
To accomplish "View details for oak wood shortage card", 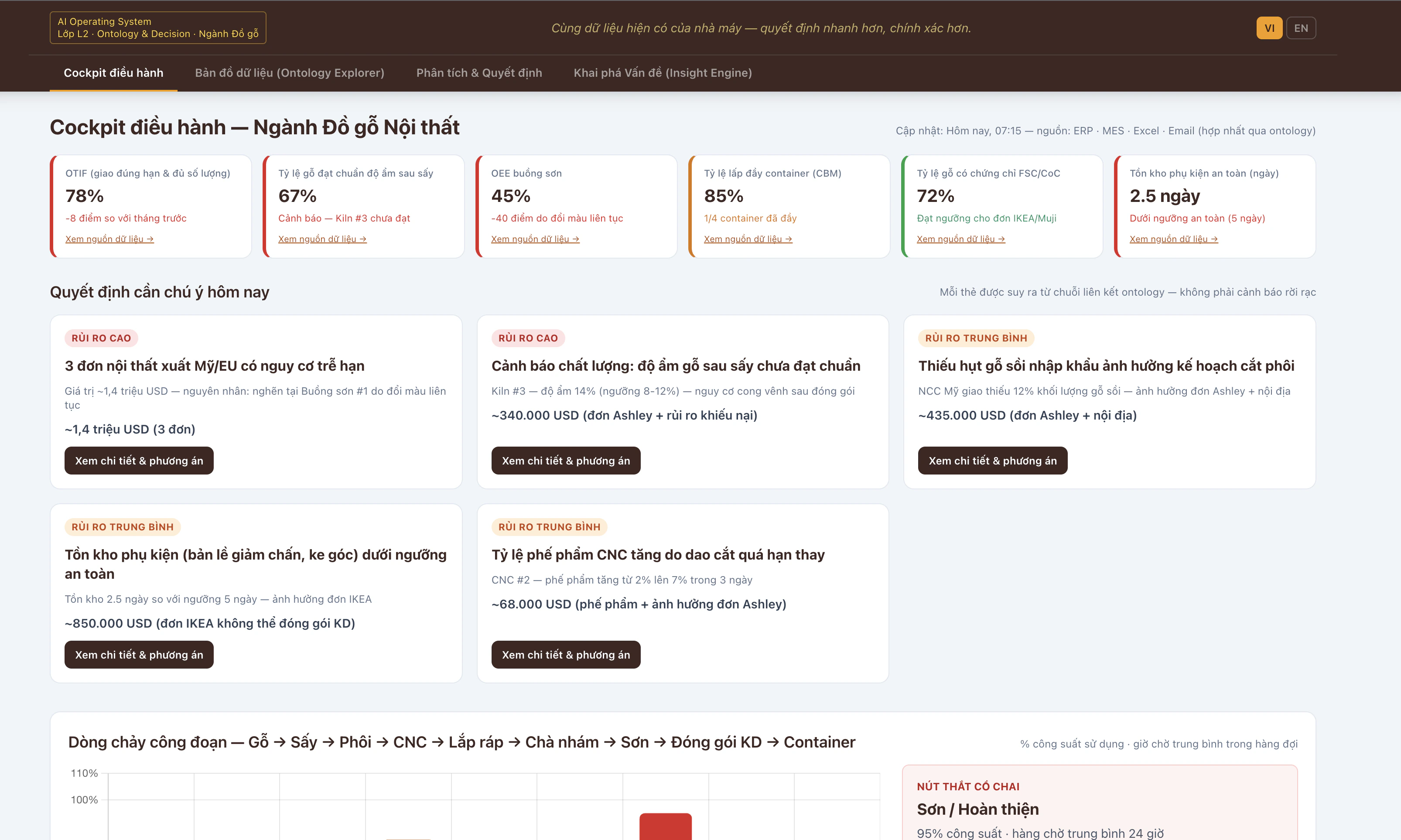I will 992,461.
